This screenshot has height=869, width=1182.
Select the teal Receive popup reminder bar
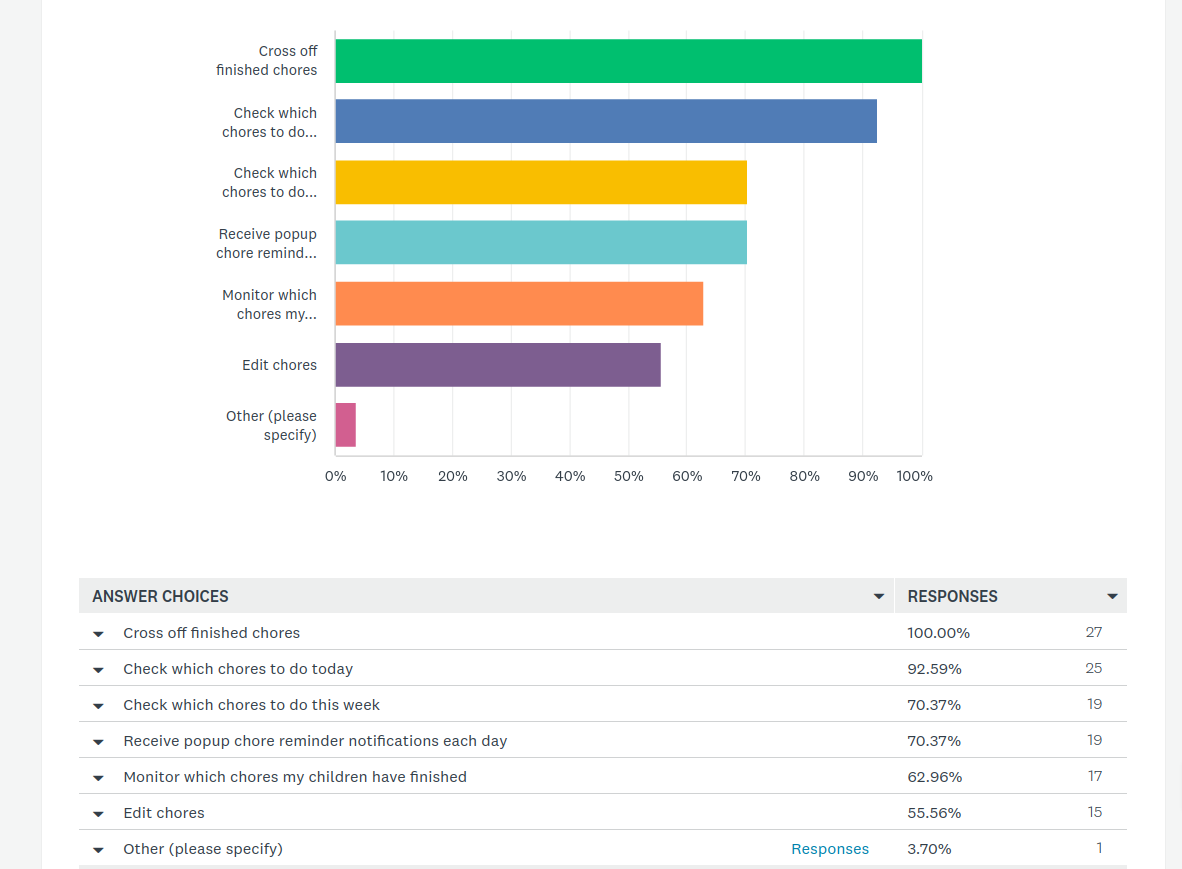click(x=541, y=242)
